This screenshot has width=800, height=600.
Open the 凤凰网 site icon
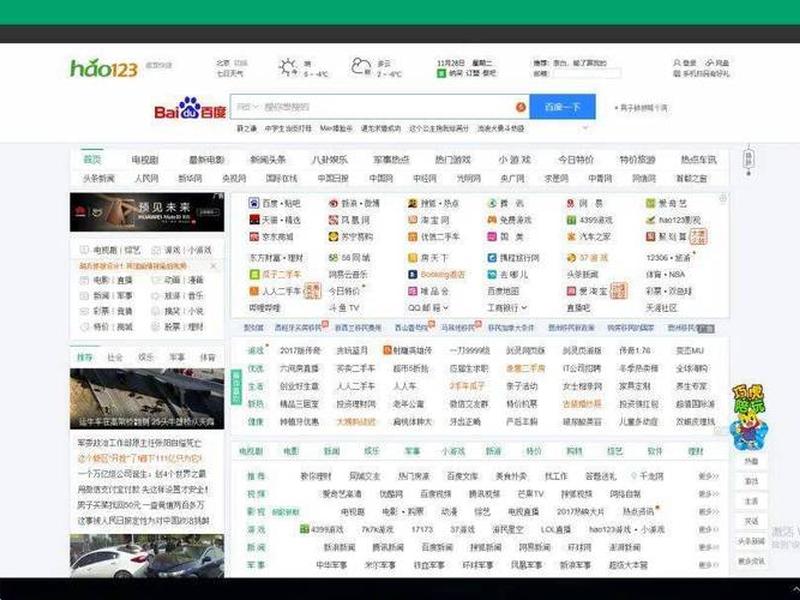pos(333,220)
